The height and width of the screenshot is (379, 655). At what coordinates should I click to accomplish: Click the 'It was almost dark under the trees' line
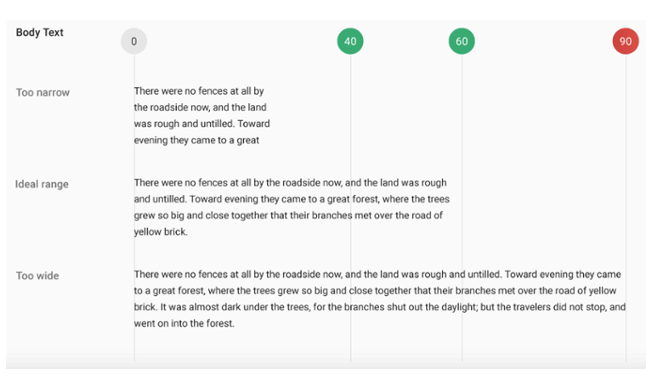[x=380, y=307]
